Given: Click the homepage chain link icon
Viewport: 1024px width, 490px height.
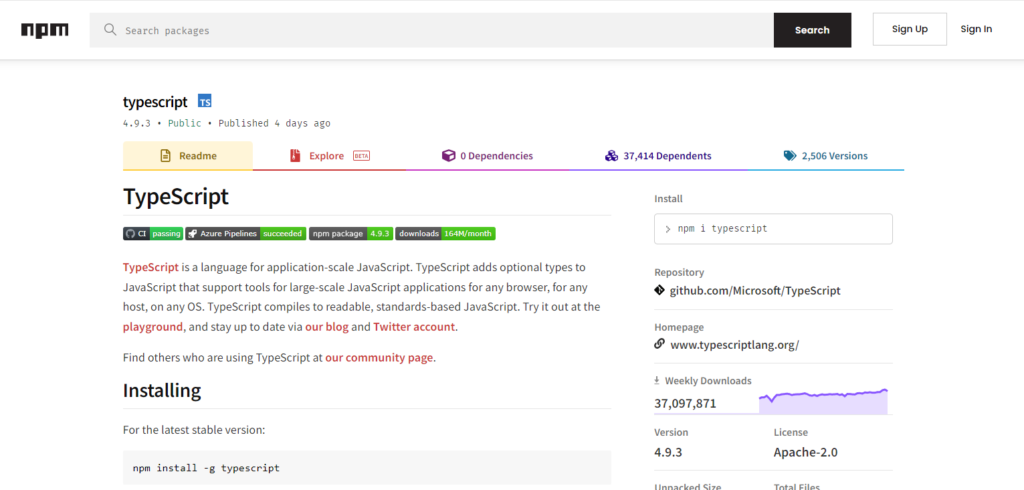Looking at the screenshot, I should click(660, 344).
